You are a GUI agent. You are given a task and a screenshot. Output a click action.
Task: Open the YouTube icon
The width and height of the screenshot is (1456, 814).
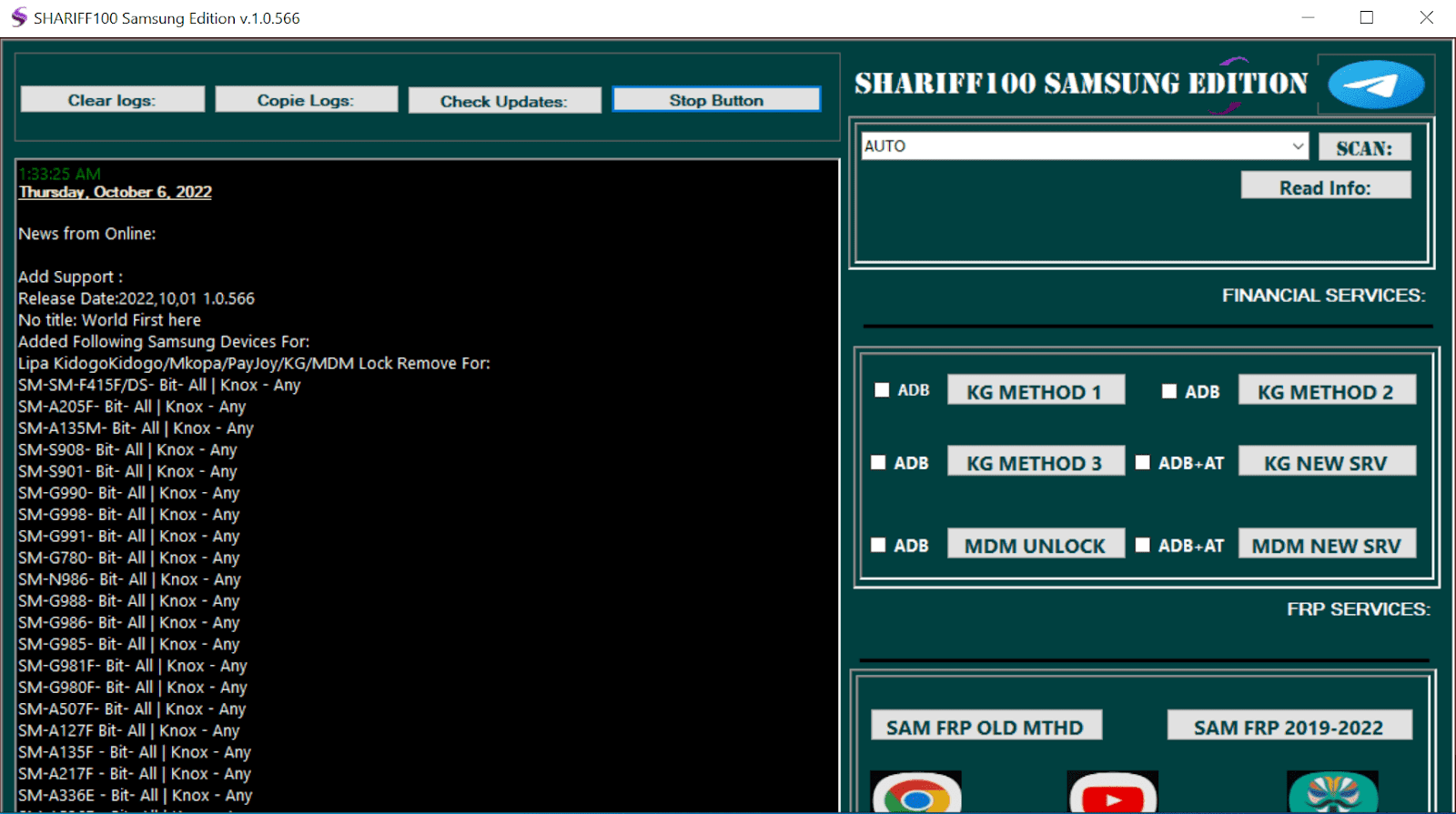coord(1112,793)
